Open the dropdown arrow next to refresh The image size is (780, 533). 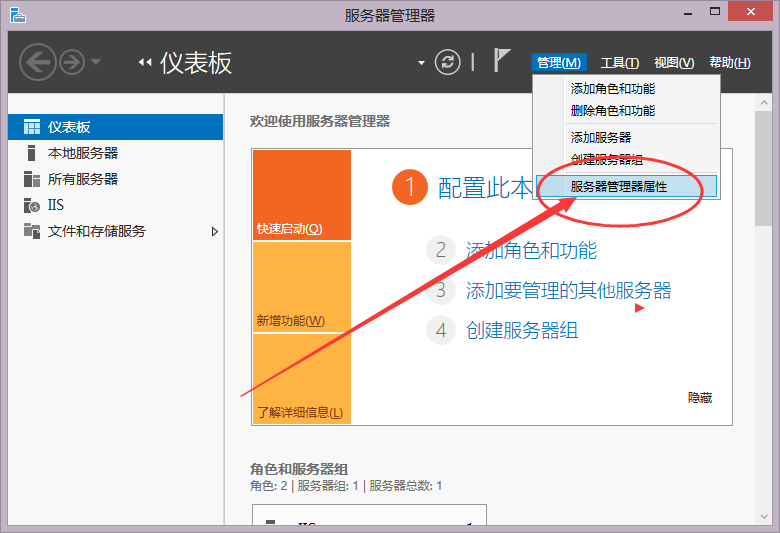[421, 63]
